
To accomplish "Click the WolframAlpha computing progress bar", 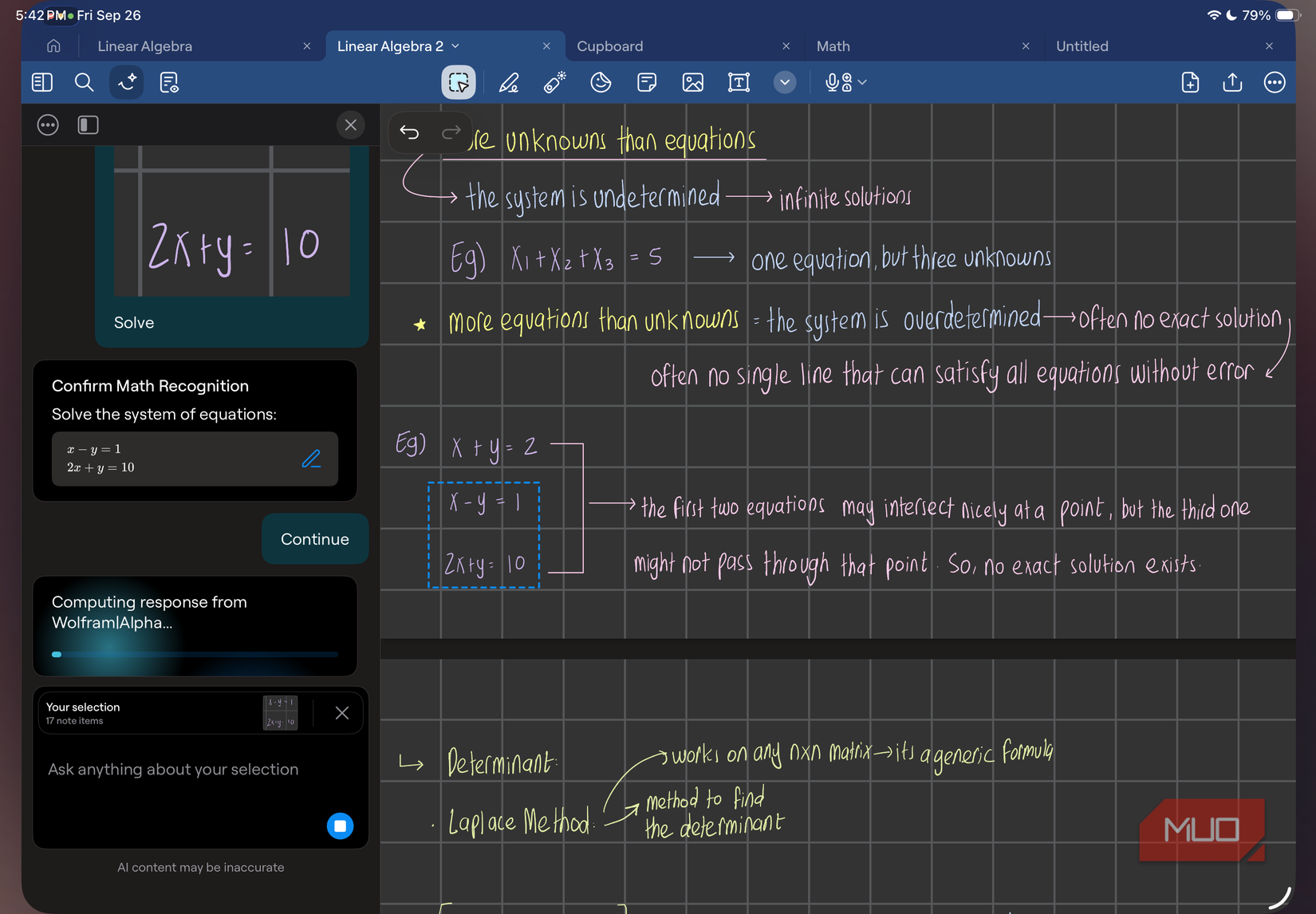I will click(195, 654).
